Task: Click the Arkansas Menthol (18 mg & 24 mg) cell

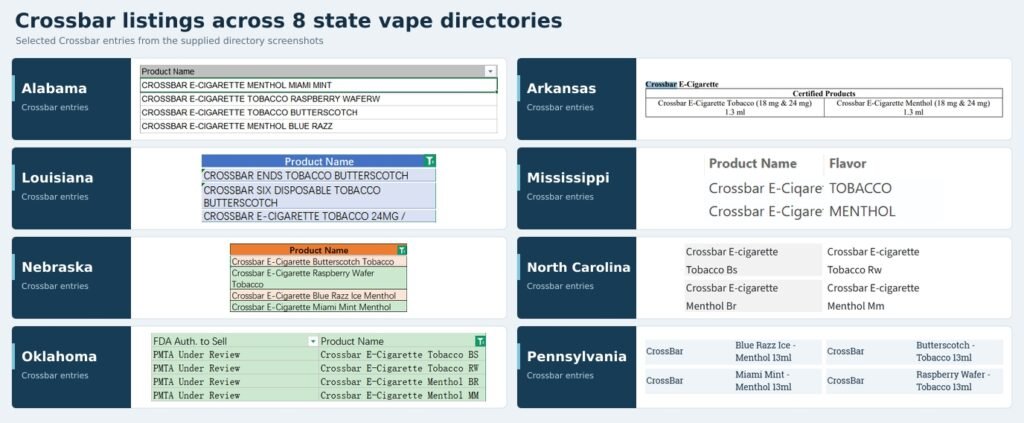Action: [x=913, y=108]
